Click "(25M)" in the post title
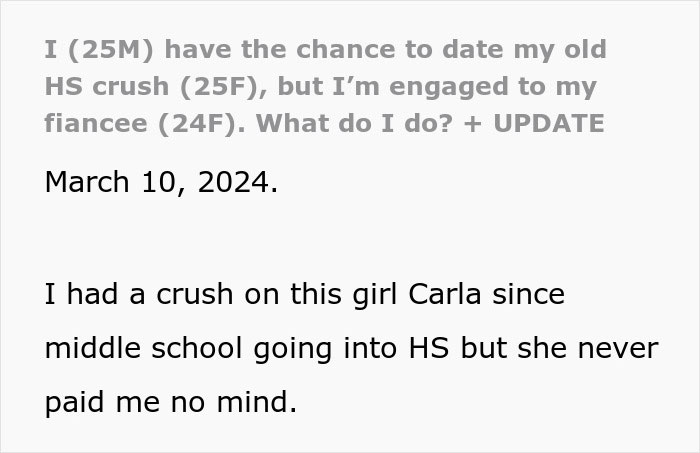This screenshot has width=700, height=453. pos(111,49)
